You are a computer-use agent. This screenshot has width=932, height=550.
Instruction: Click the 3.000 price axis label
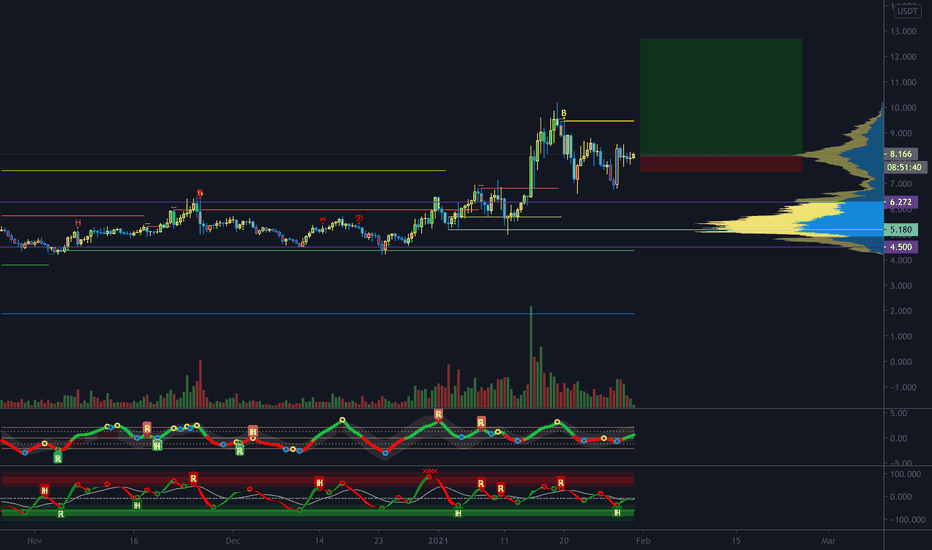coord(901,285)
